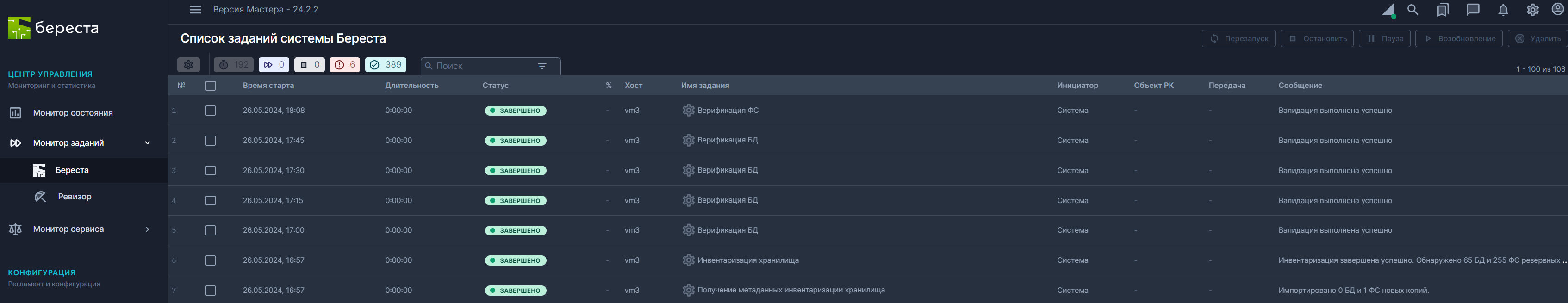
Task: Click the filter icon in search field
Action: tap(542, 66)
